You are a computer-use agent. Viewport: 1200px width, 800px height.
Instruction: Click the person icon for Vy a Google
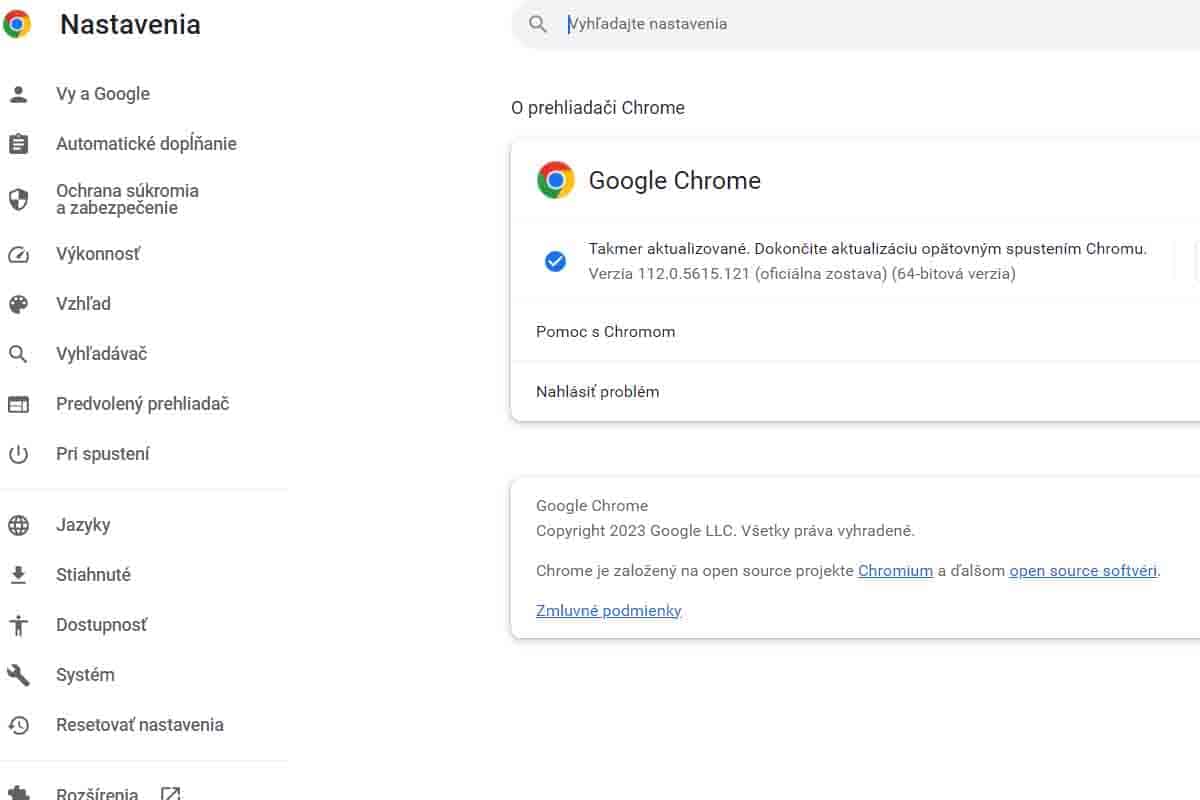pyautogui.click(x=18, y=94)
